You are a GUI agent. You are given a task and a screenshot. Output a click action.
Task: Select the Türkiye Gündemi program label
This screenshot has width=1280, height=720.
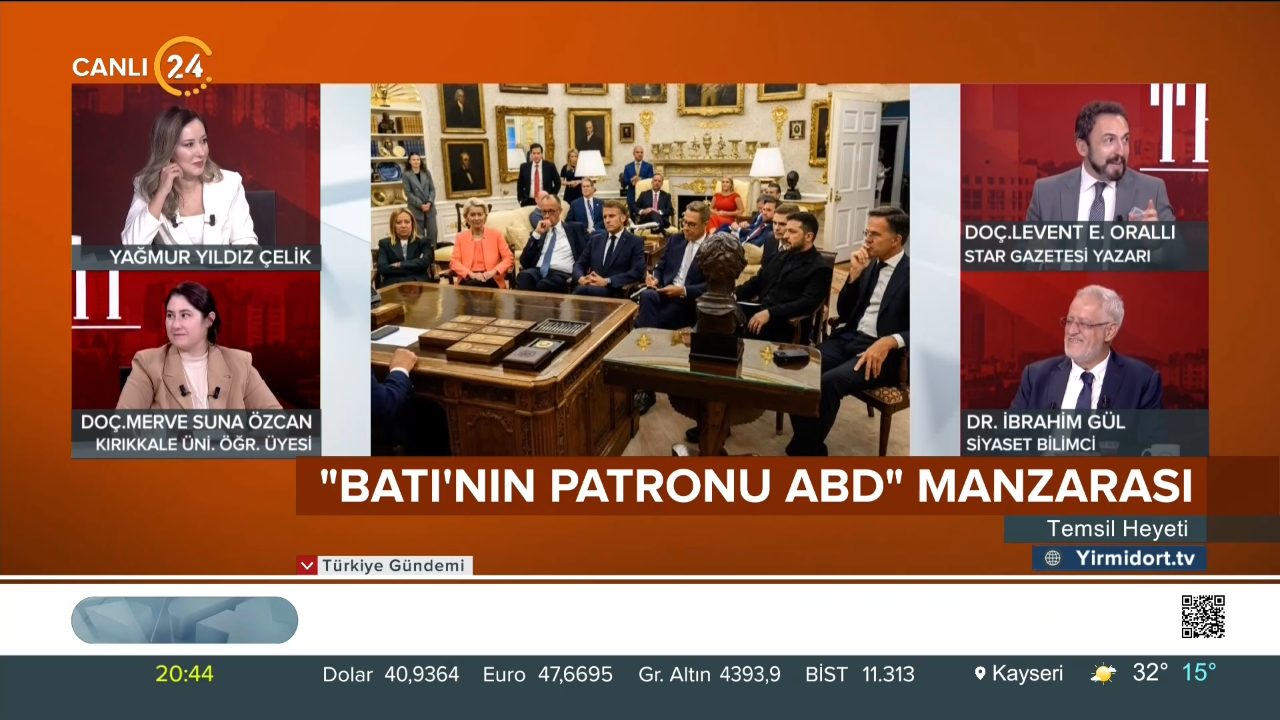coord(394,566)
